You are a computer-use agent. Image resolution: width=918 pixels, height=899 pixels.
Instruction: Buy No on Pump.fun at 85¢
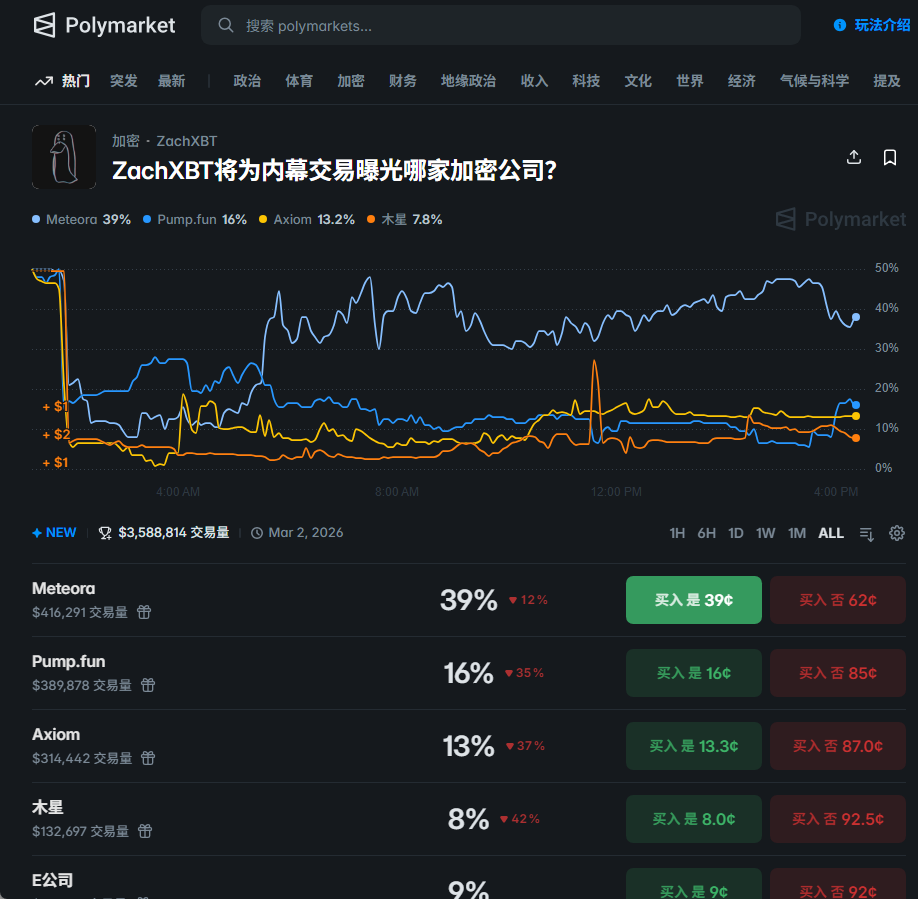tap(837, 673)
